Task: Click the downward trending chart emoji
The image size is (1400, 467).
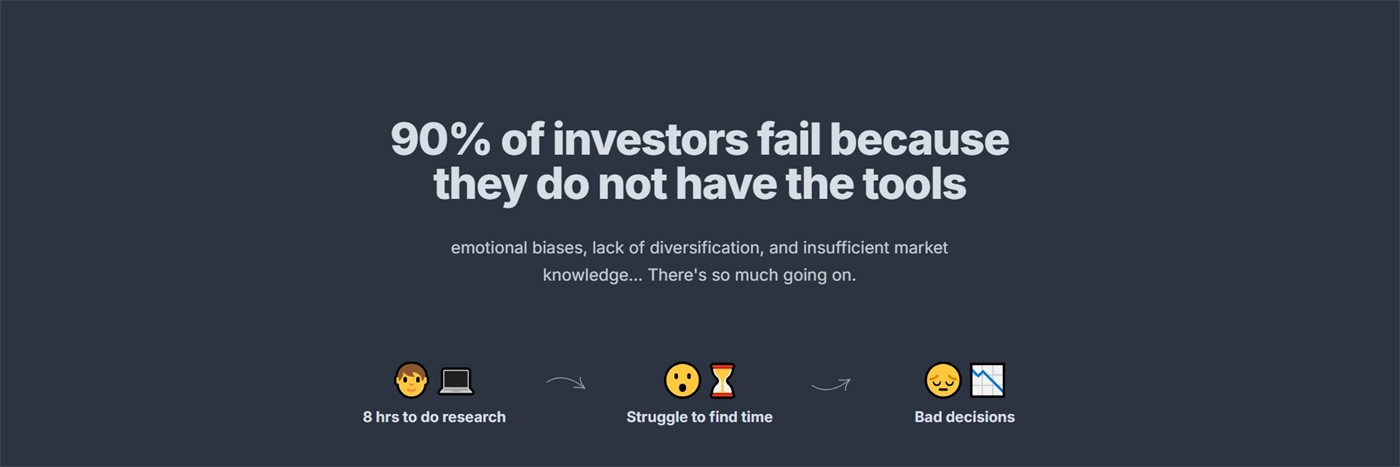Action: click(987, 380)
